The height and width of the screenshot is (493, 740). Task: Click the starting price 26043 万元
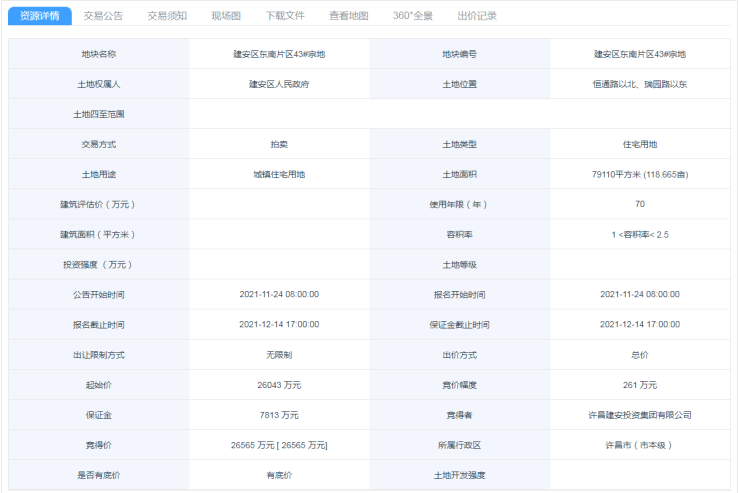click(279, 384)
